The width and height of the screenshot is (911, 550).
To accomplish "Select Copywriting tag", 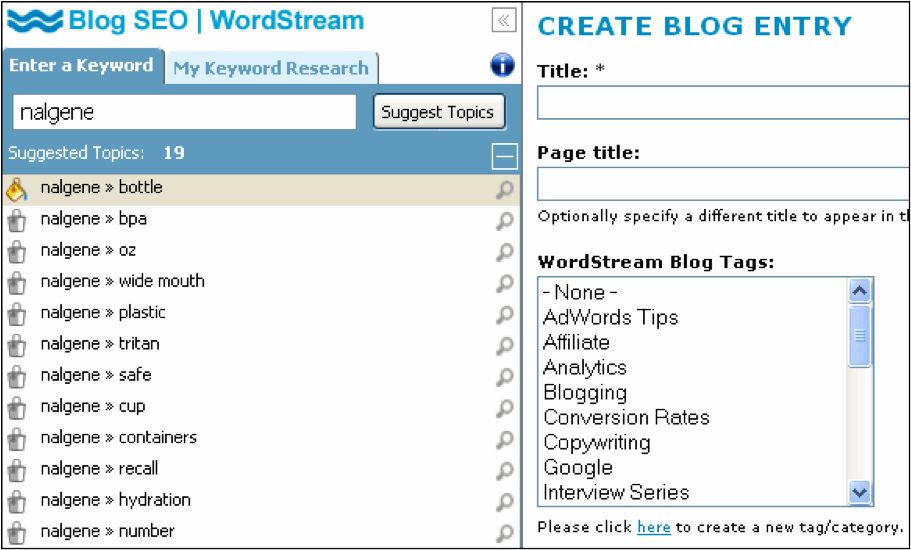I will (x=597, y=443).
